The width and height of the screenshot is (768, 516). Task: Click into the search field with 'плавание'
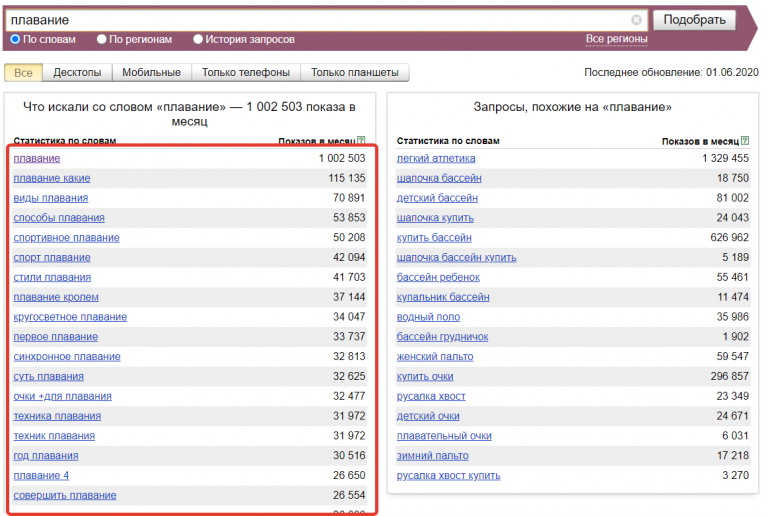pyautogui.click(x=320, y=20)
